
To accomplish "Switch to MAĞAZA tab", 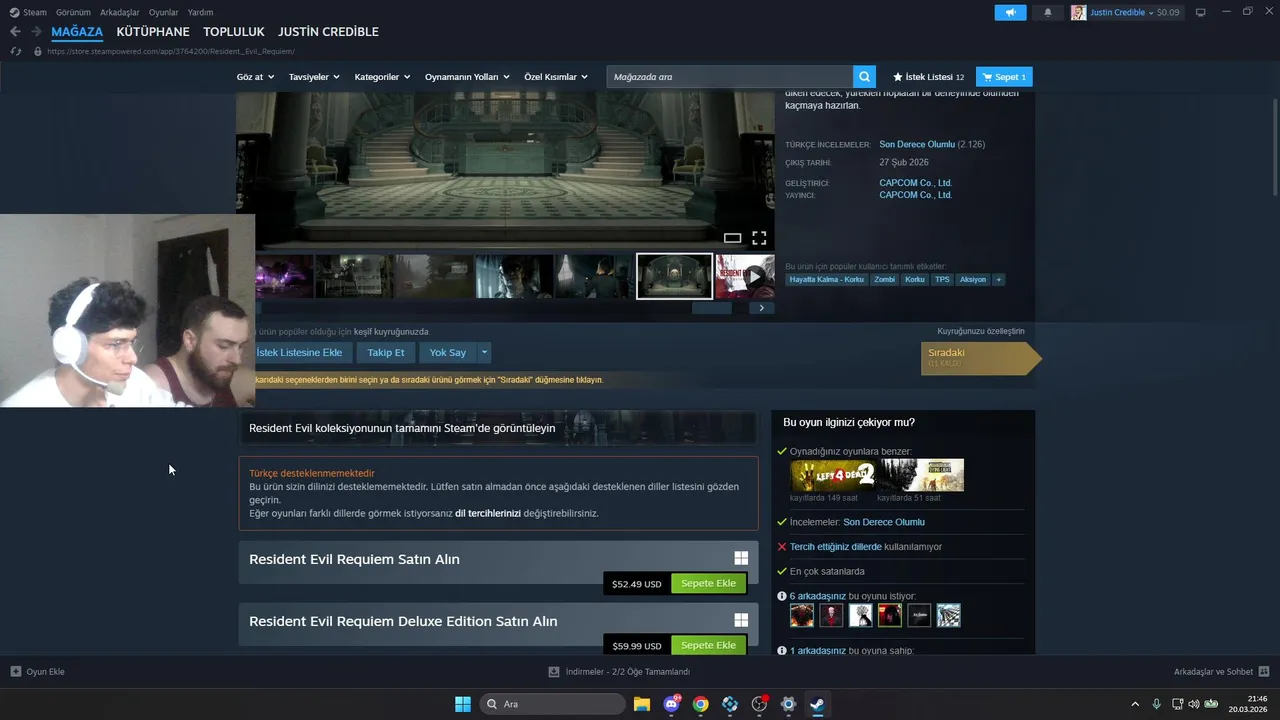I will coord(77,32).
